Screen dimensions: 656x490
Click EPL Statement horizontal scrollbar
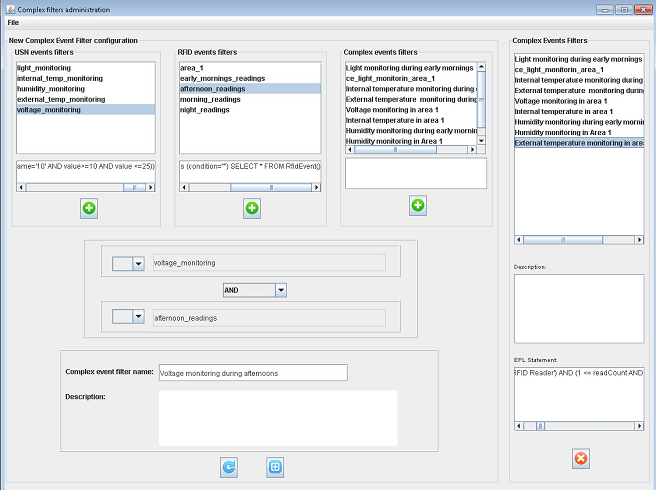click(x=576, y=425)
